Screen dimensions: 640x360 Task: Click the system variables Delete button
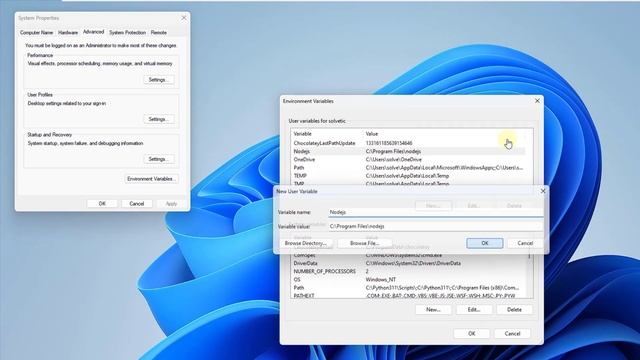[514, 309]
